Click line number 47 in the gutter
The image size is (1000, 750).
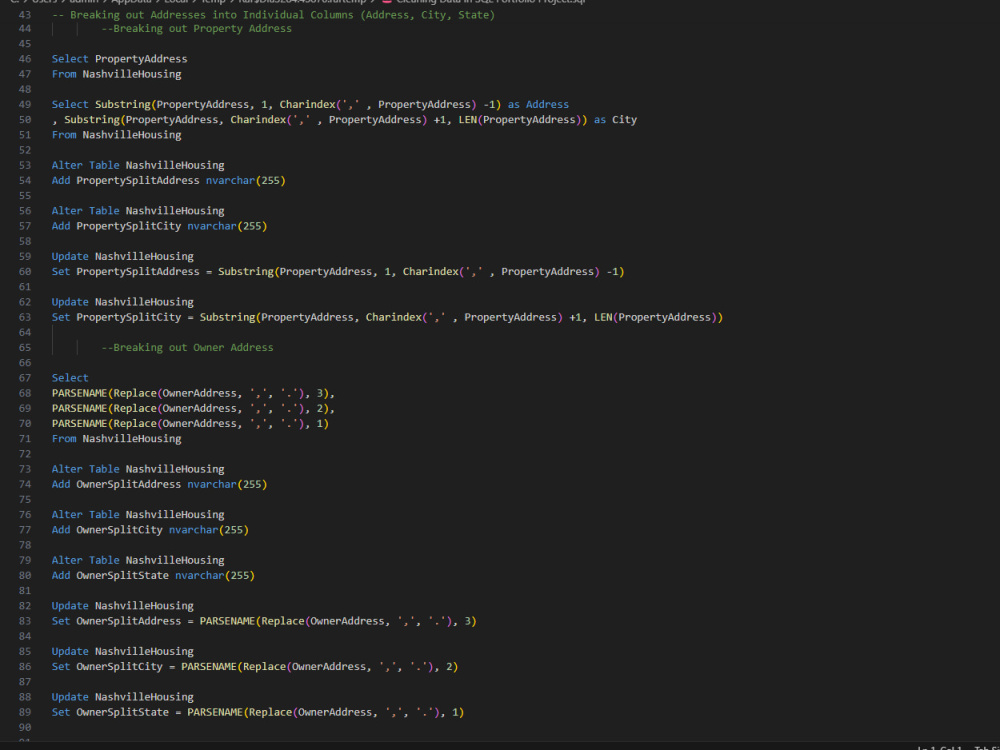[x=25, y=74]
